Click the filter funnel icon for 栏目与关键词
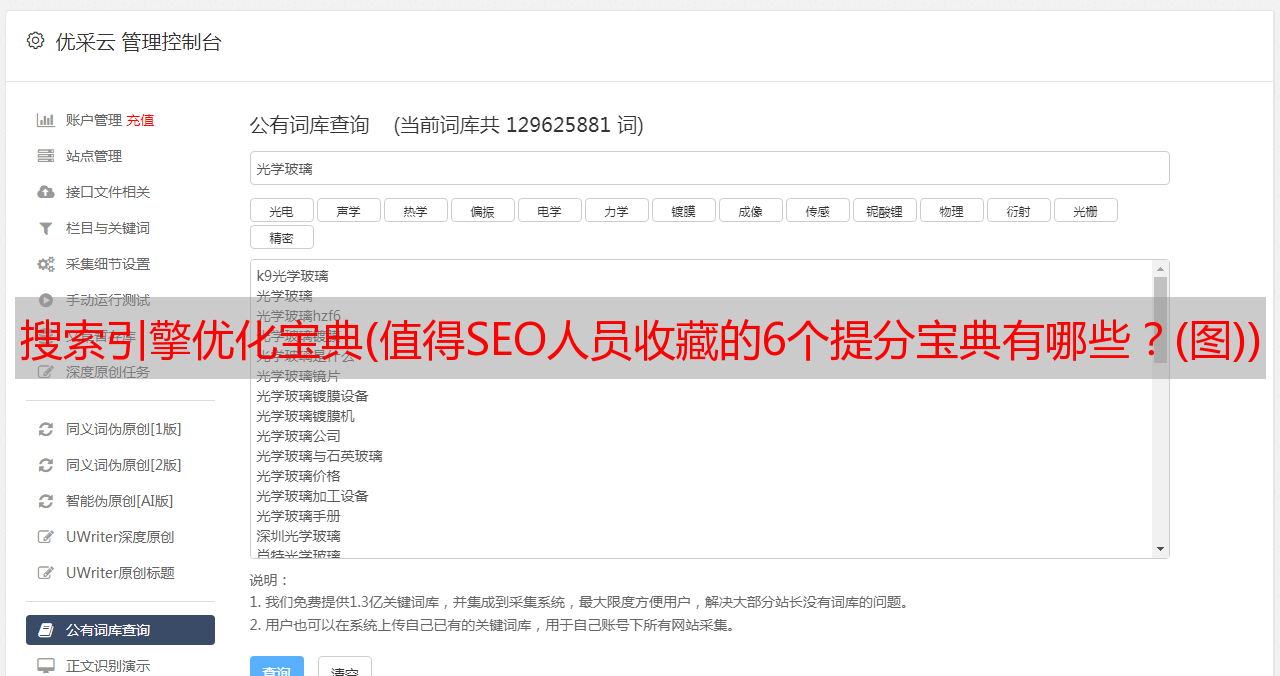Viewport: 1280px width, 676px height. click(46, 228)
